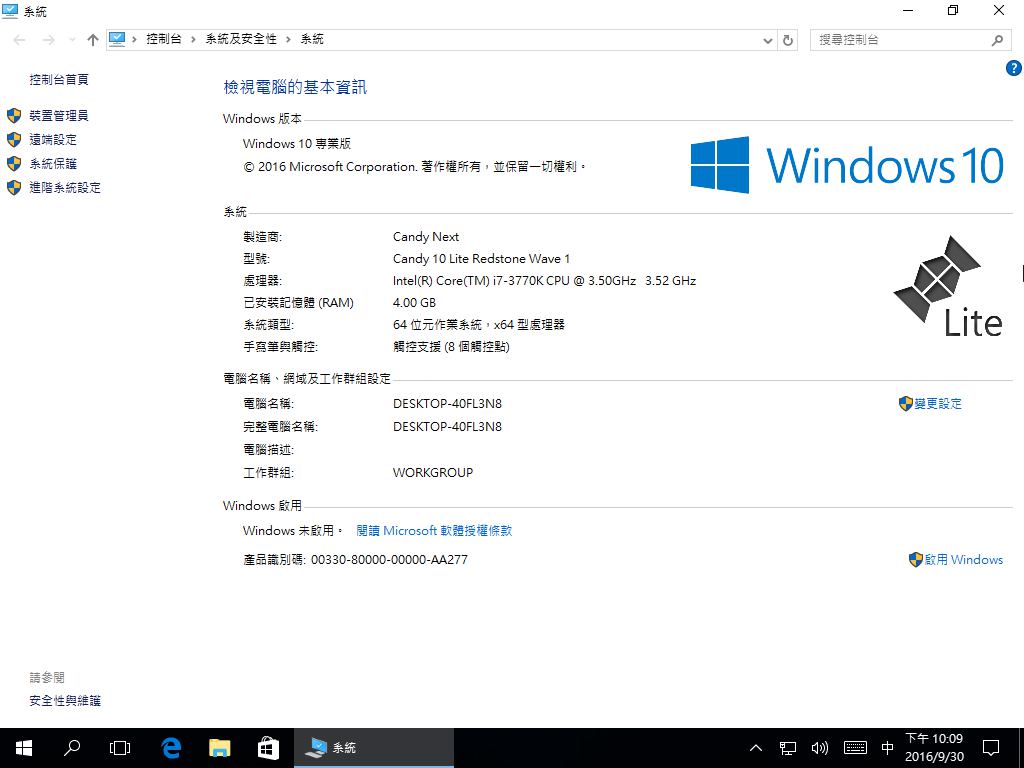Click Windows 10 專業版 edition text

pos(296,144)
